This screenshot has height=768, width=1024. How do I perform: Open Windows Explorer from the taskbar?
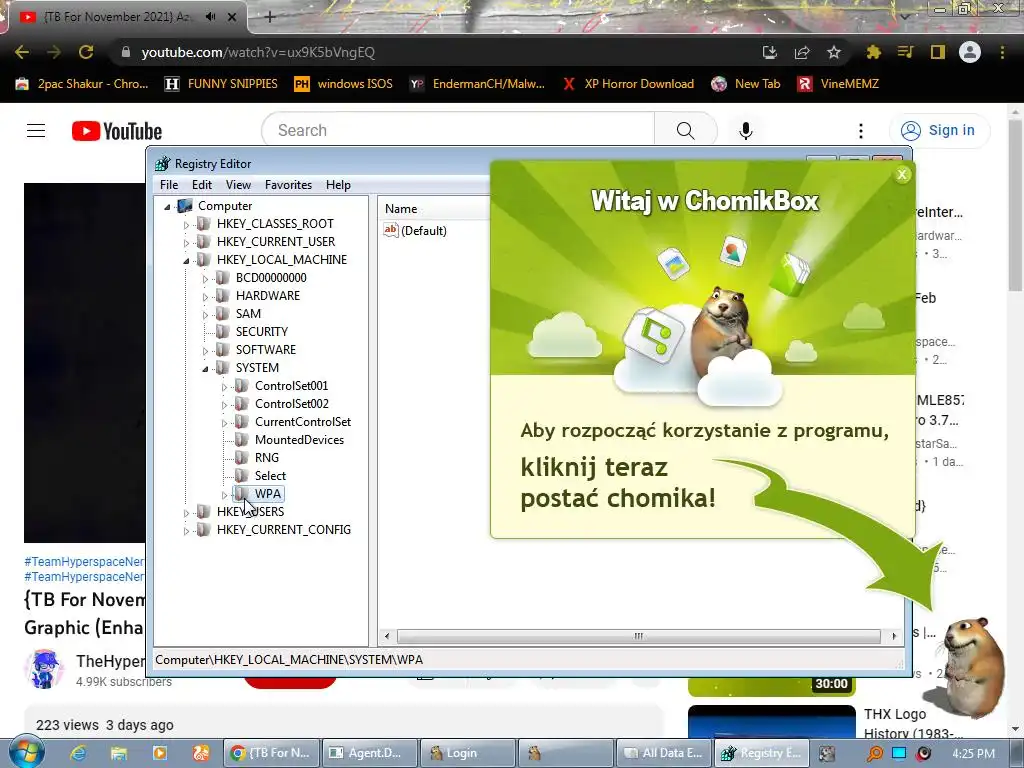coord(118,753)
